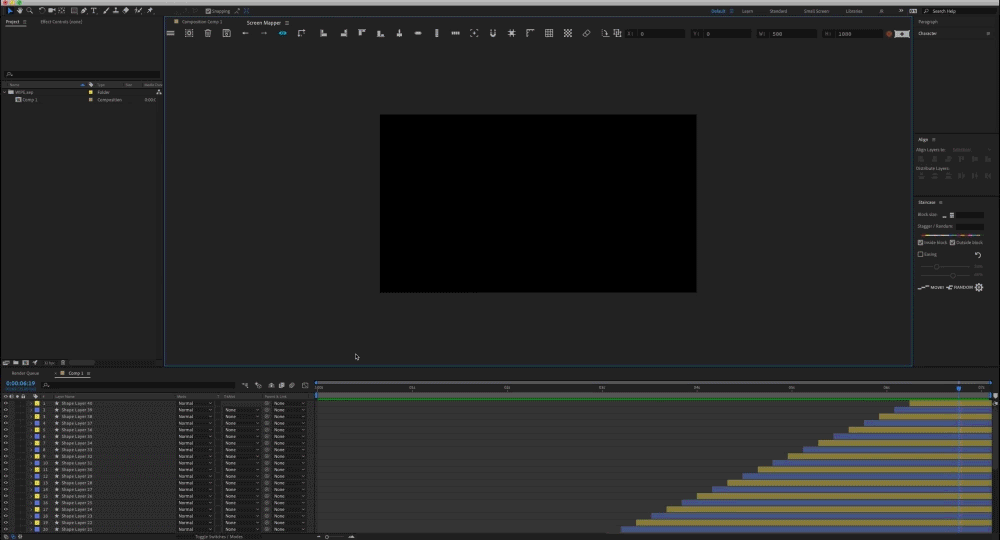Select the Selection arrow tool
Screen dimensions: 1000x540
[10, 11]
